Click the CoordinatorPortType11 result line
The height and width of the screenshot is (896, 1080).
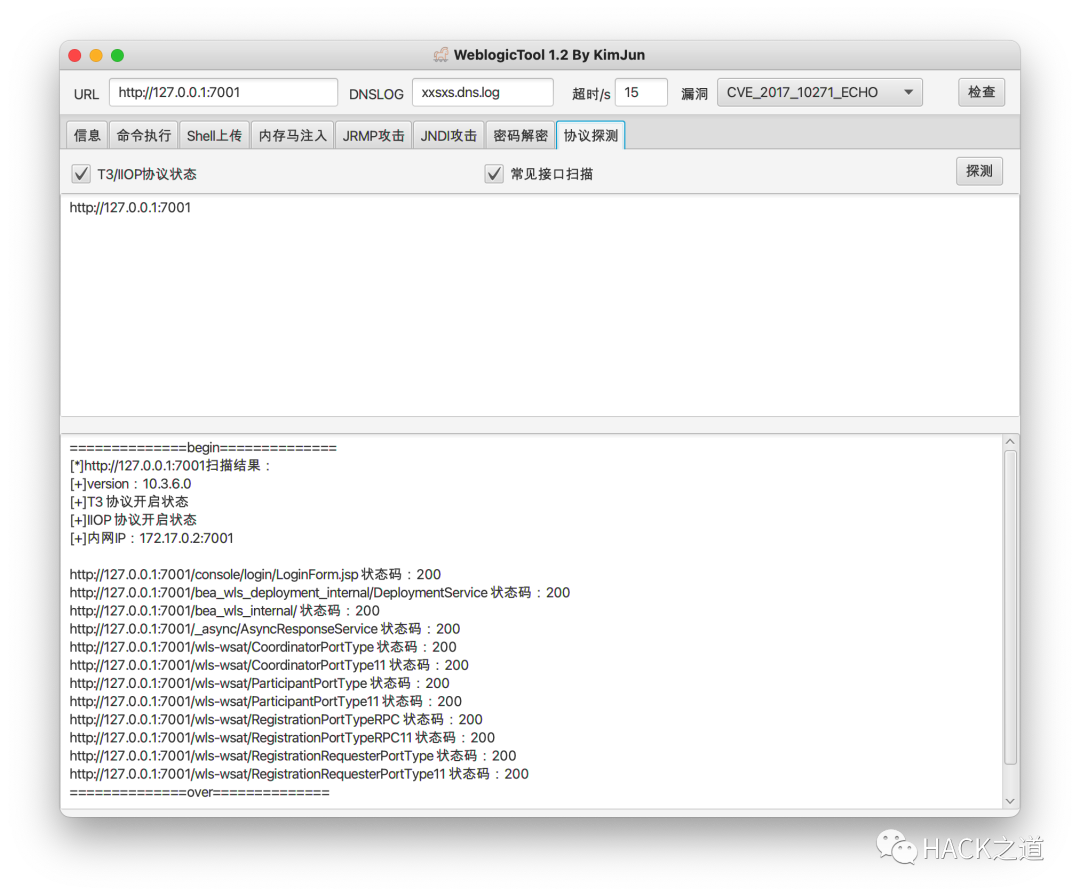(x=269, y=665)
